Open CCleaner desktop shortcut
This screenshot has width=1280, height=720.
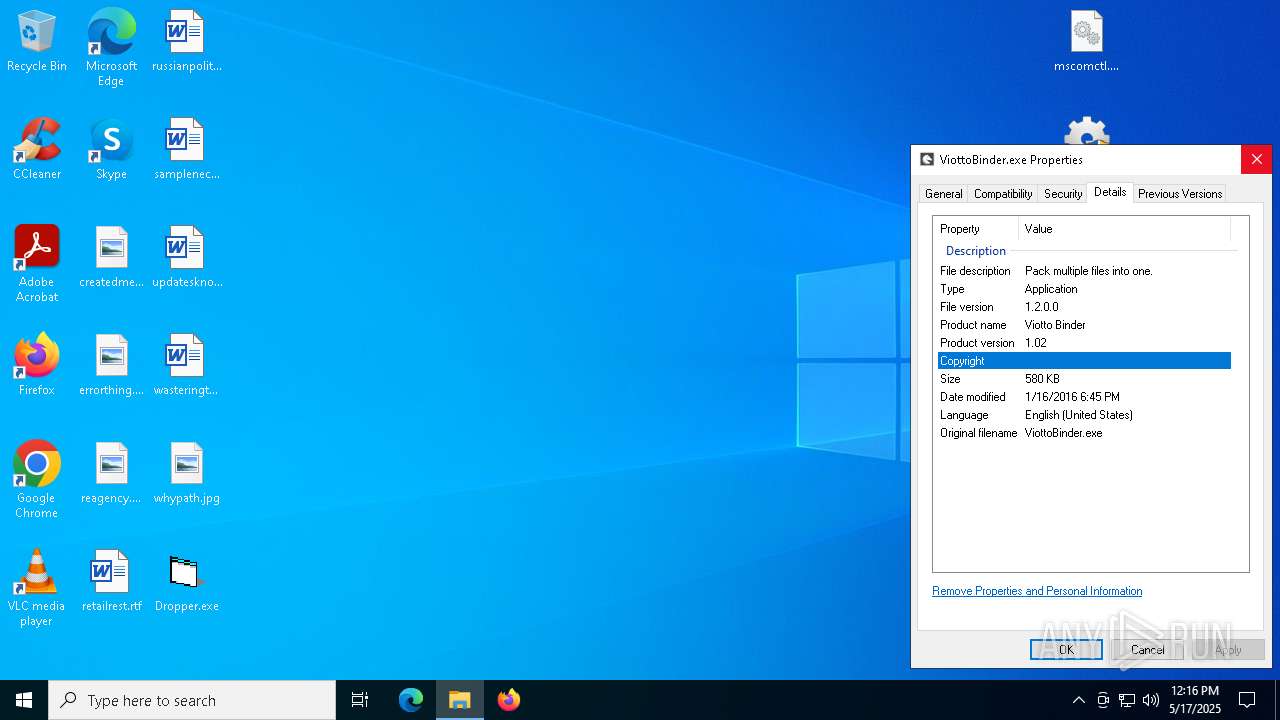pyautogui.click(x=37, y=150)
